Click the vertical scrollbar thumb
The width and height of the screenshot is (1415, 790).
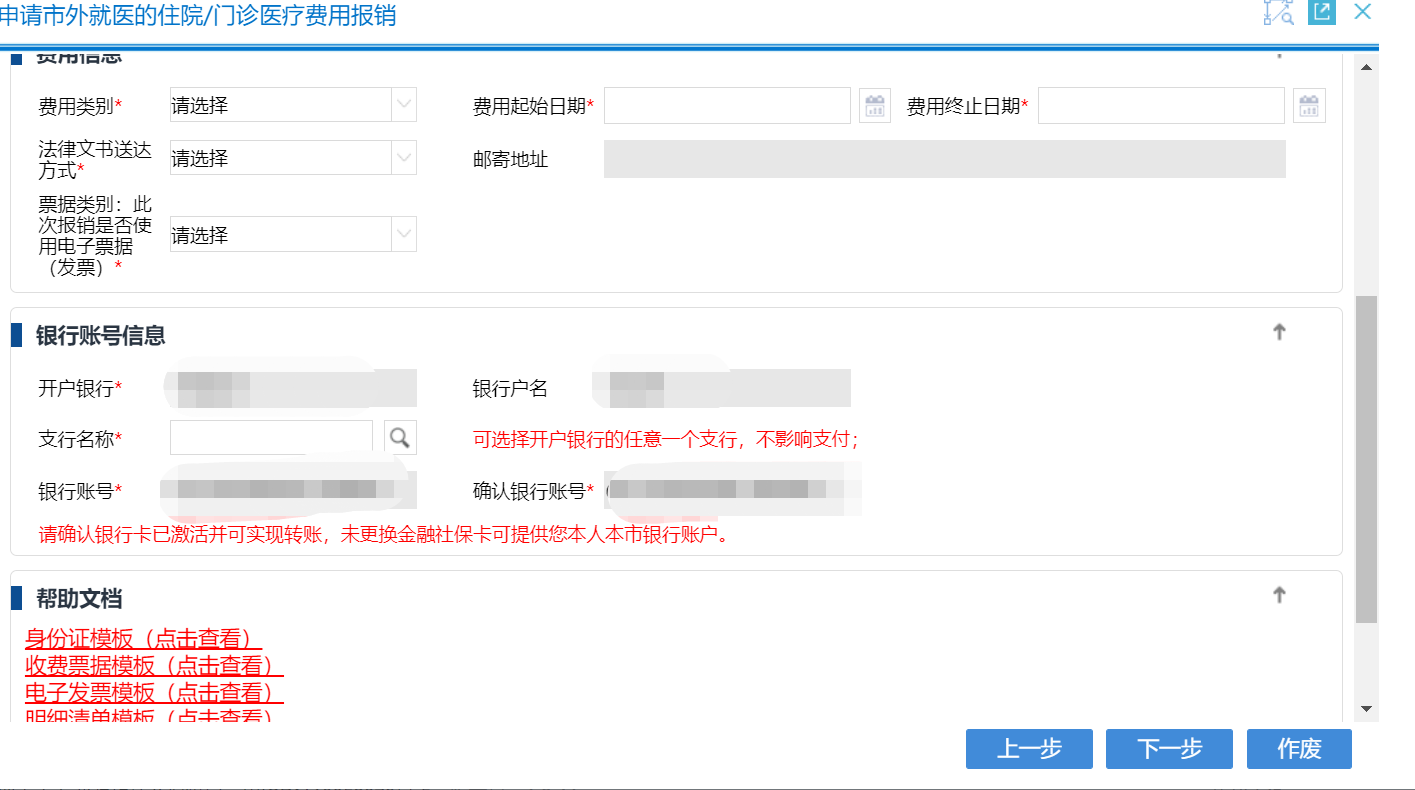pyautogui.click(x=1367, y=459)
